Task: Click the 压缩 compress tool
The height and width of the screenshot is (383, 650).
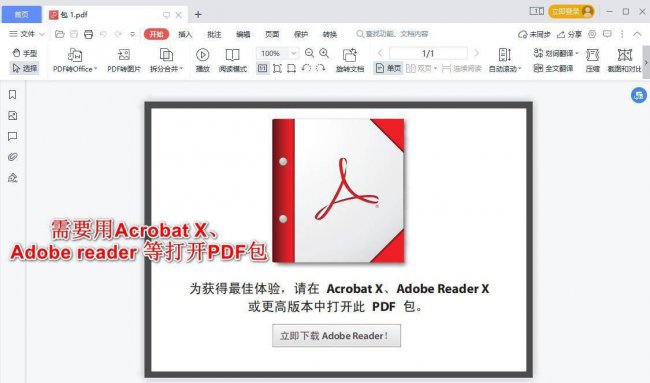Action: tap(592, 61)
